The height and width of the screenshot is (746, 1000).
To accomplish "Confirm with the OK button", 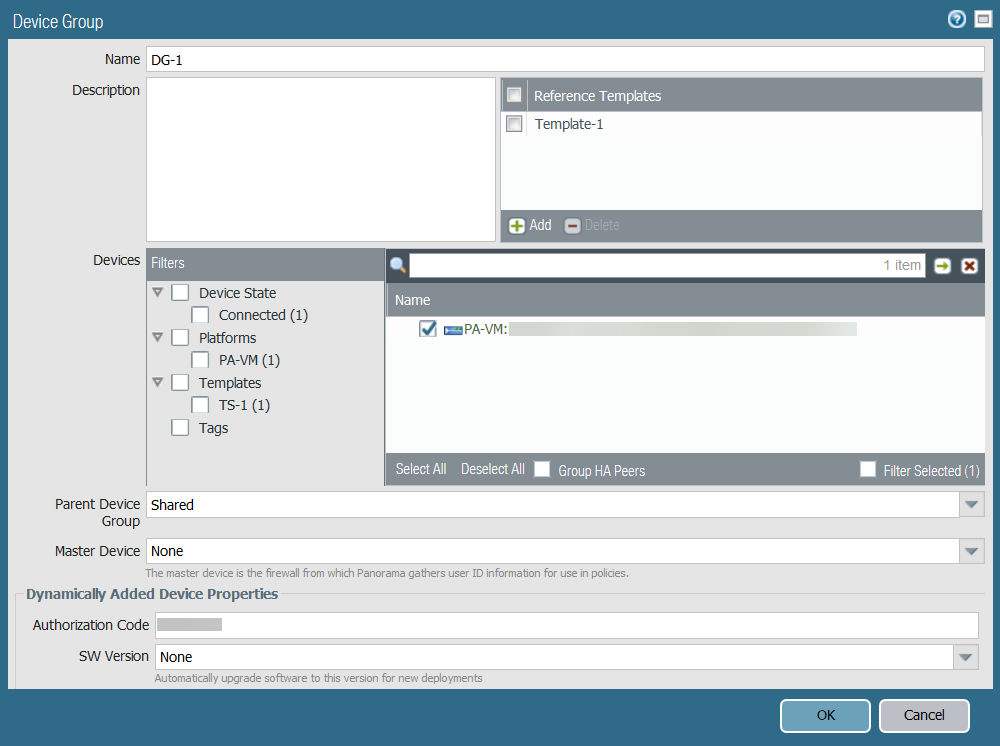I will click(x=825, y=715).
